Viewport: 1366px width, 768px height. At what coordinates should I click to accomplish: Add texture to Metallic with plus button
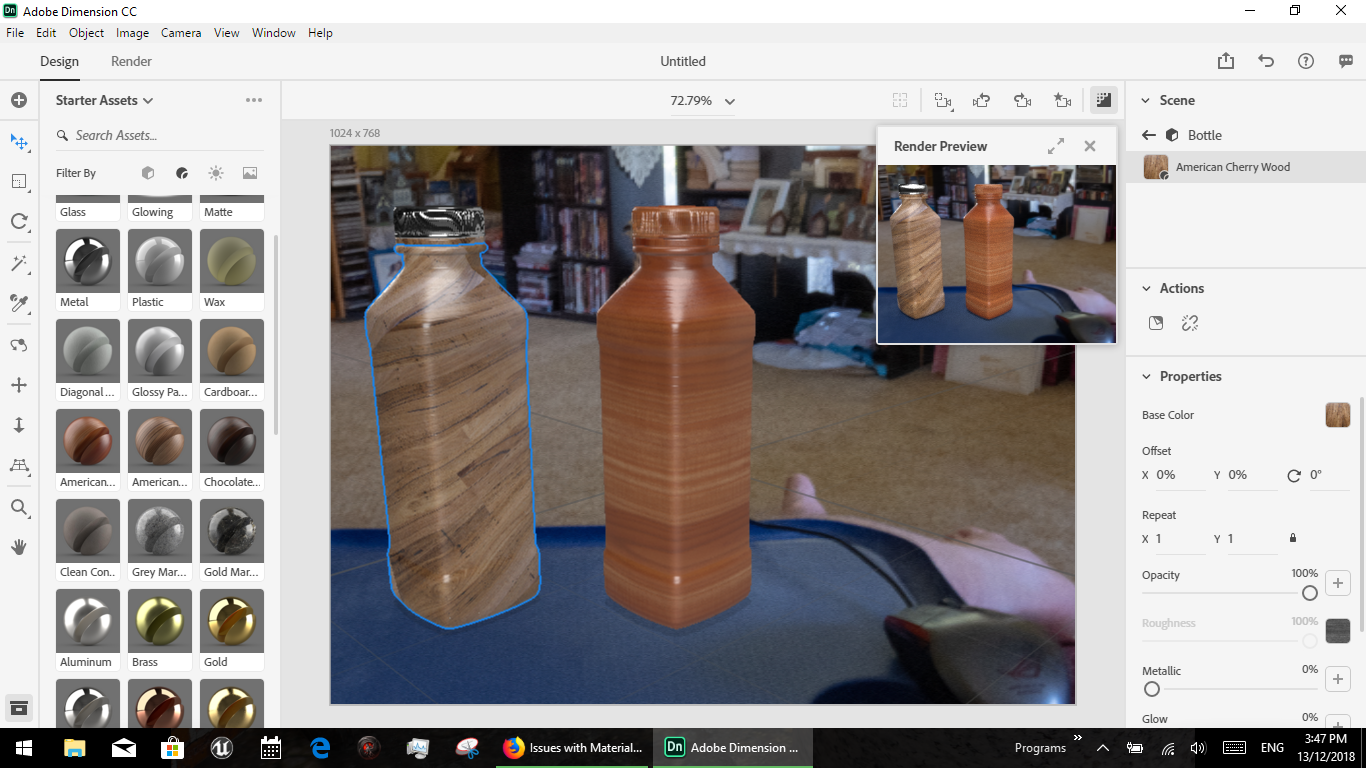[1338, 679]
